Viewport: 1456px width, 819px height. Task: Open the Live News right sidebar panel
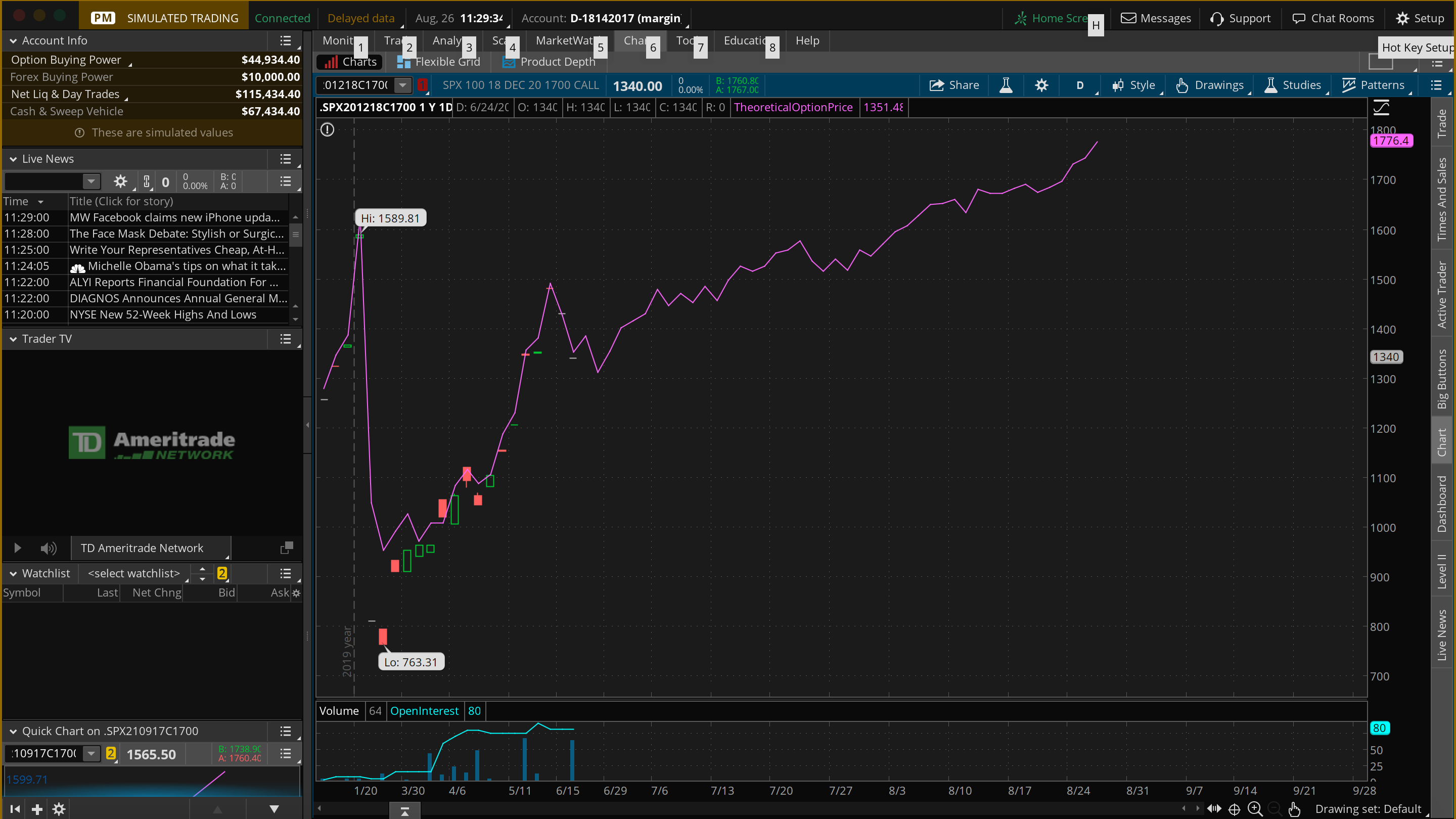(x=1443, y=635)
